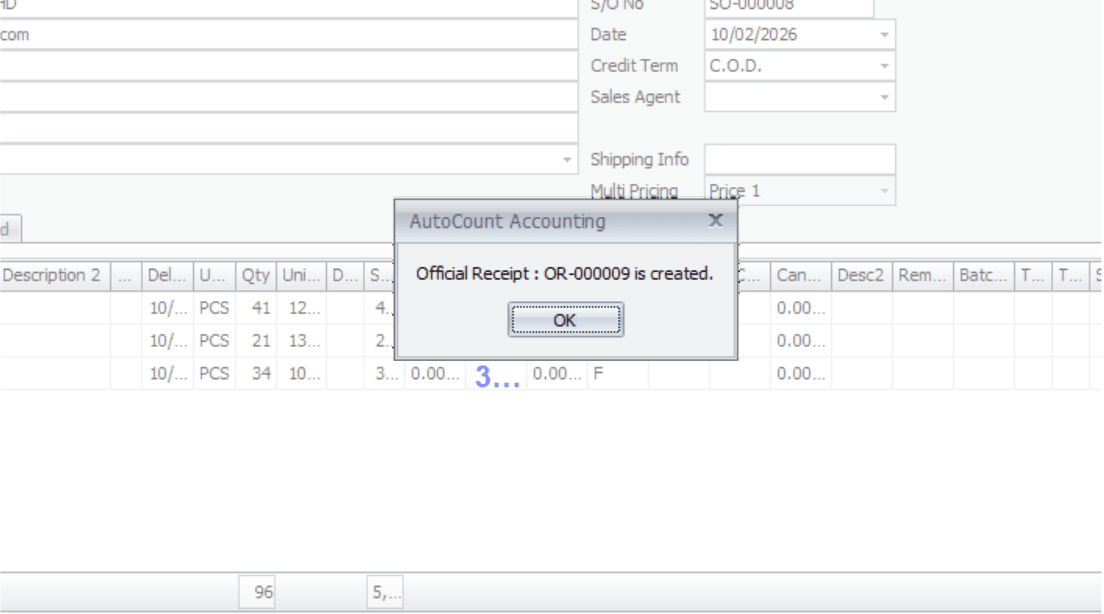The width and height of the screenshot is (1104, 614).
Task: Open the wide left-side combo box arrow
Action: (x=567, y=160)
